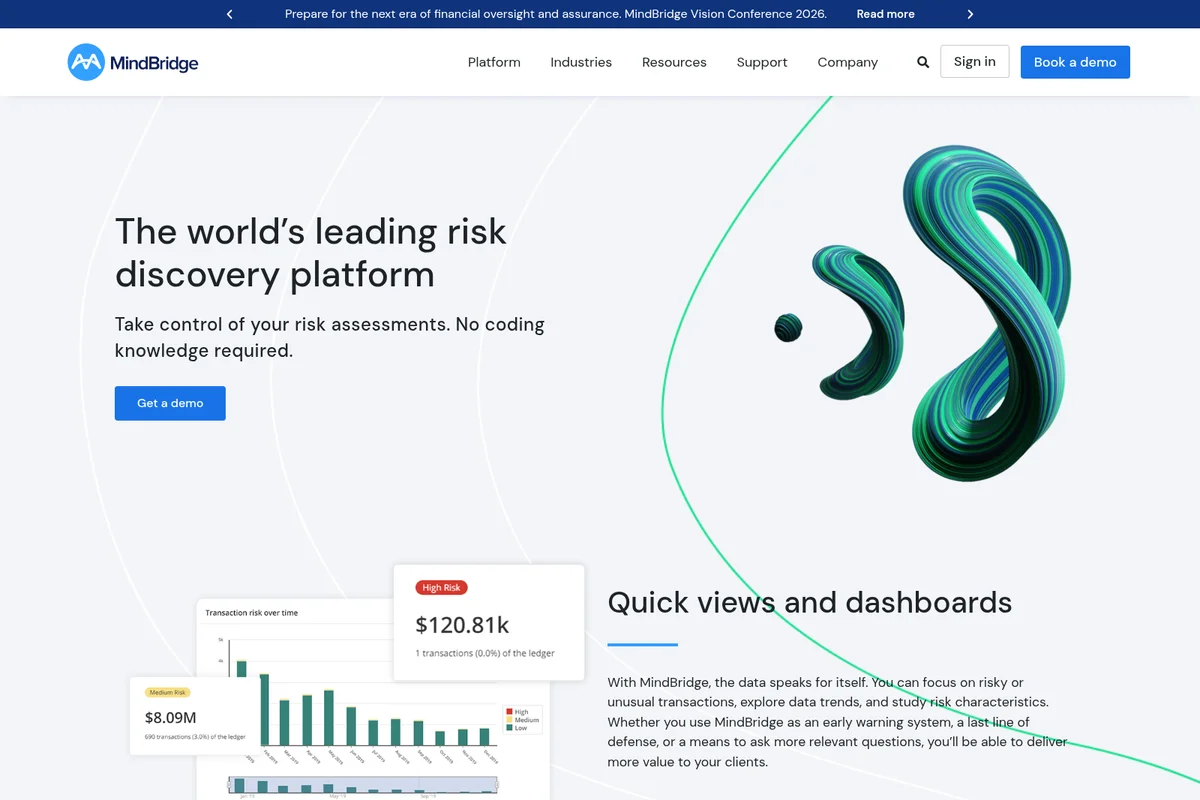This screenshot has height=800, width=1200.
Task: Click the green 3D ribbon artwork
Action: [x=925, y=312]
